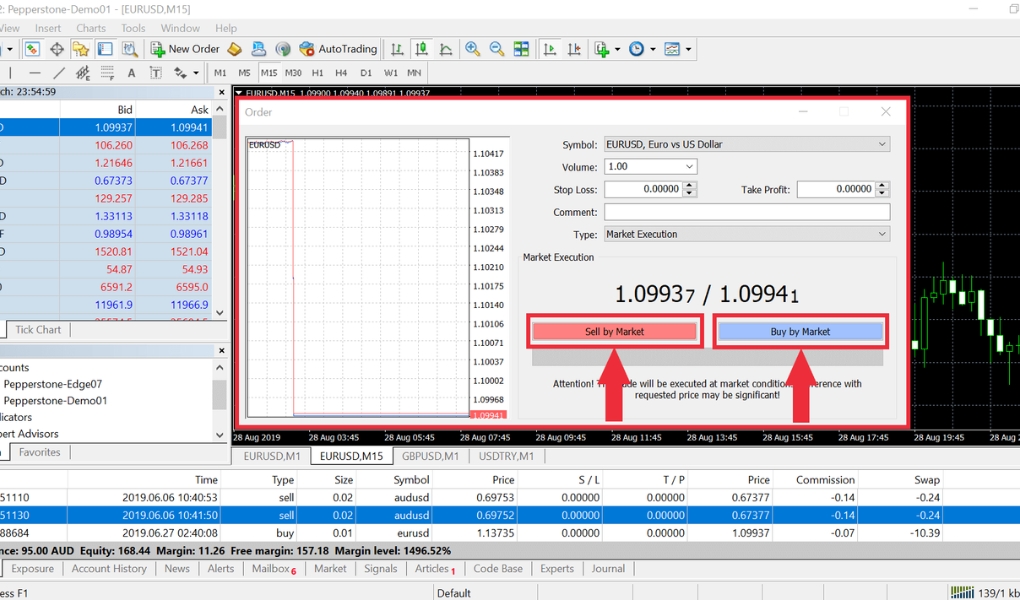1020x600 pixels.
Task: Open the Data Window crosshair icon
Action: tap(57, 49)
